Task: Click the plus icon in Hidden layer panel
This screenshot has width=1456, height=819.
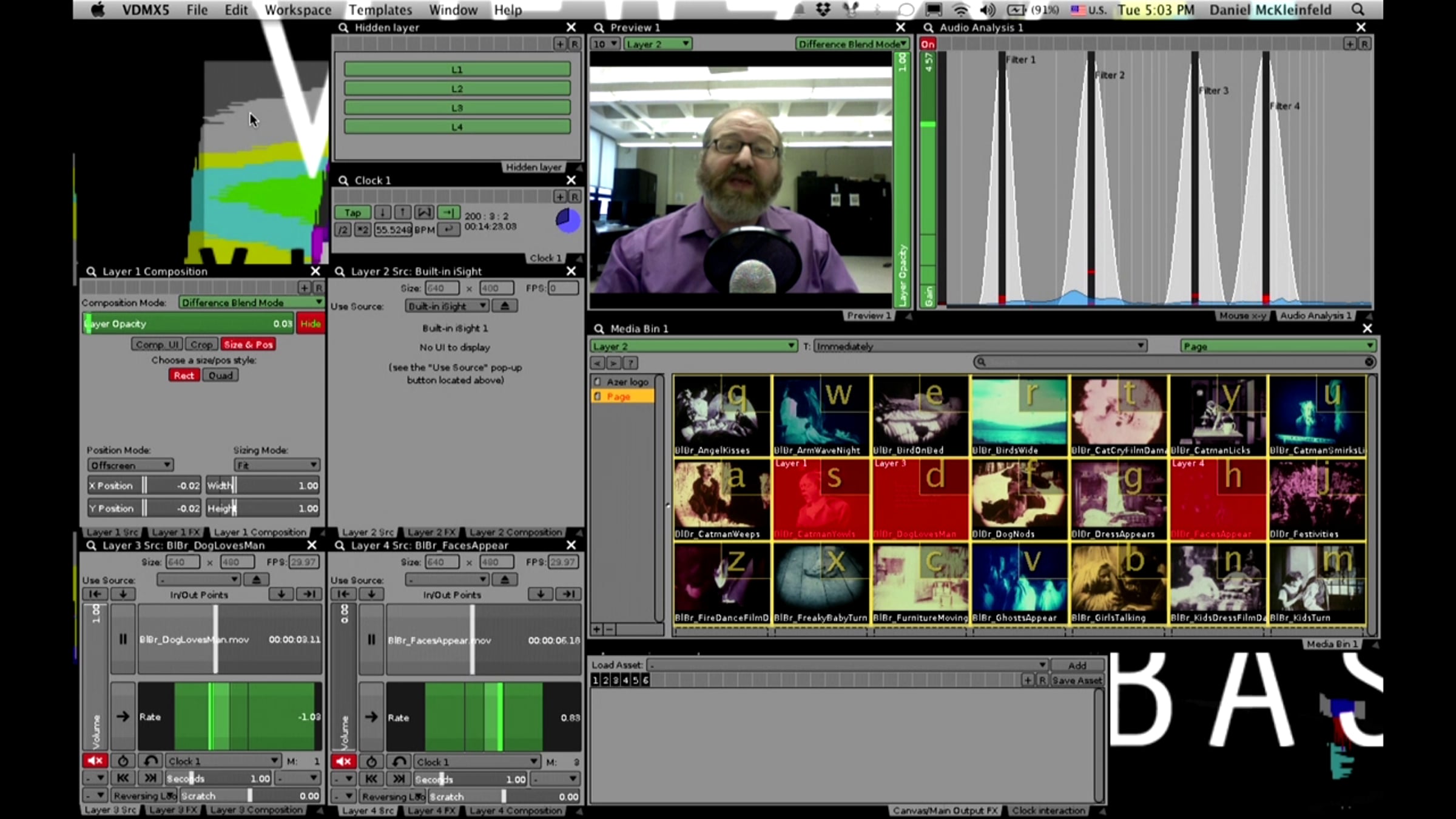Action: coord(560,44)
